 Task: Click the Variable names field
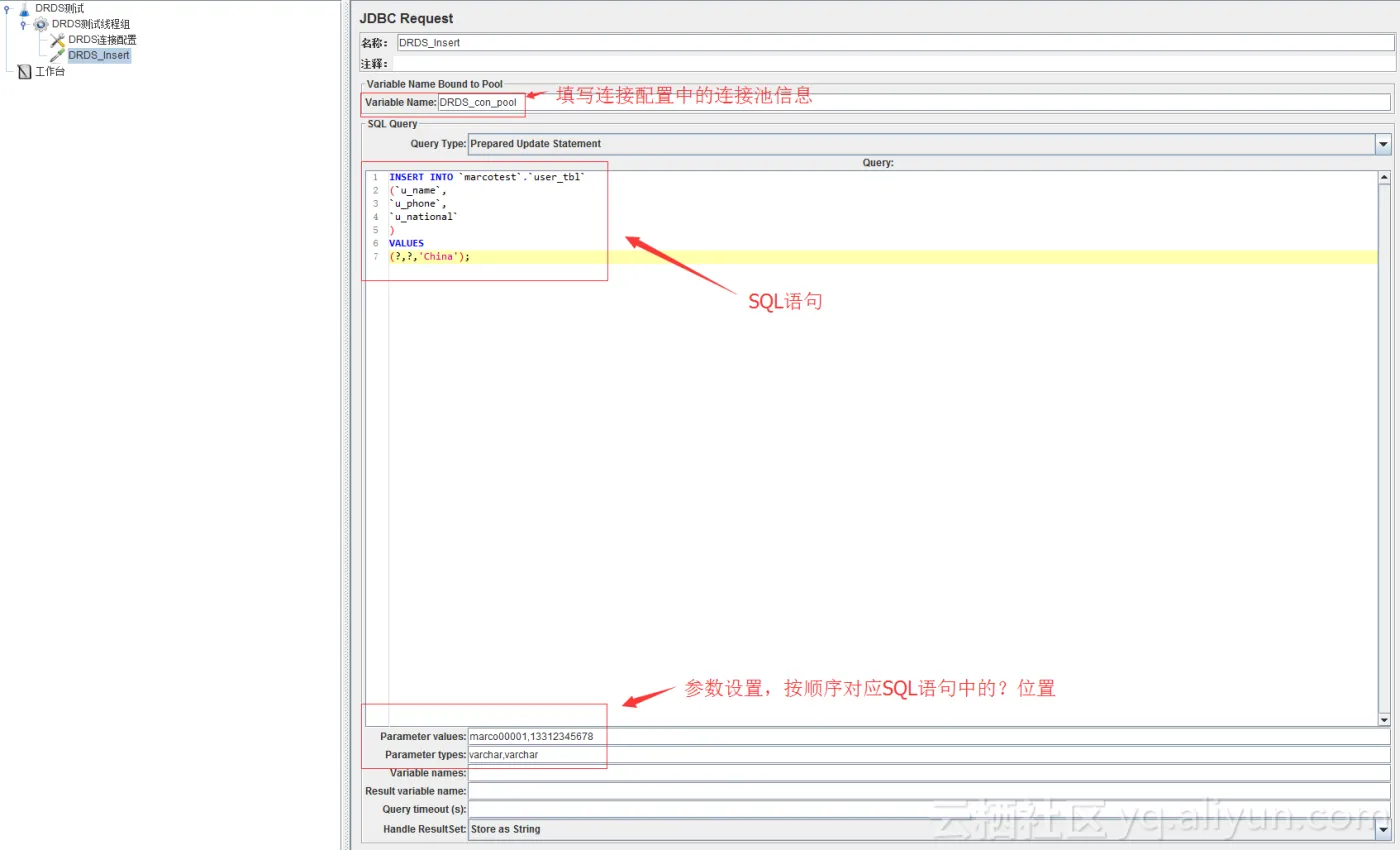click(929, 773)
